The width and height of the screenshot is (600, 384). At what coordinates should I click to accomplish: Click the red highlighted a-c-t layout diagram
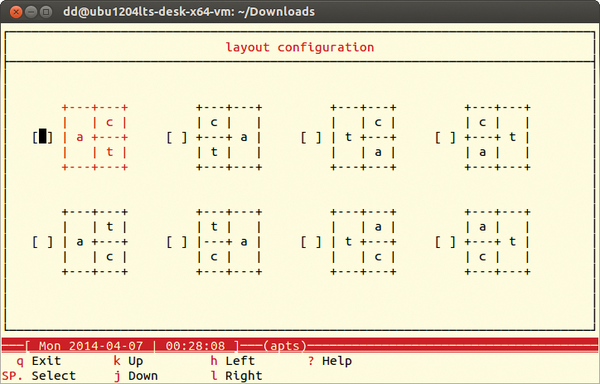click(x=95, y=137)
